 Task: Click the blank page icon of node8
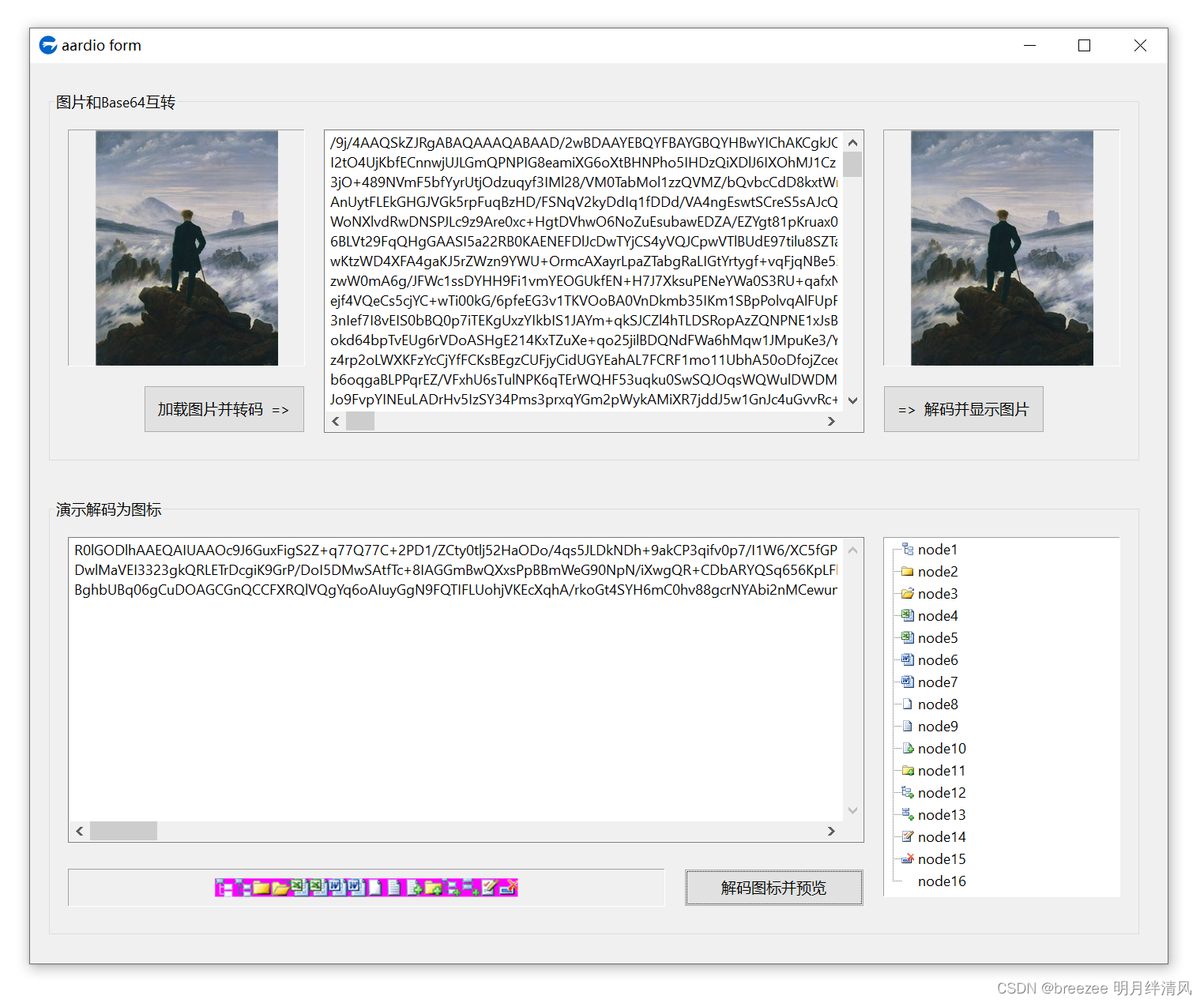tap(908, 704)
